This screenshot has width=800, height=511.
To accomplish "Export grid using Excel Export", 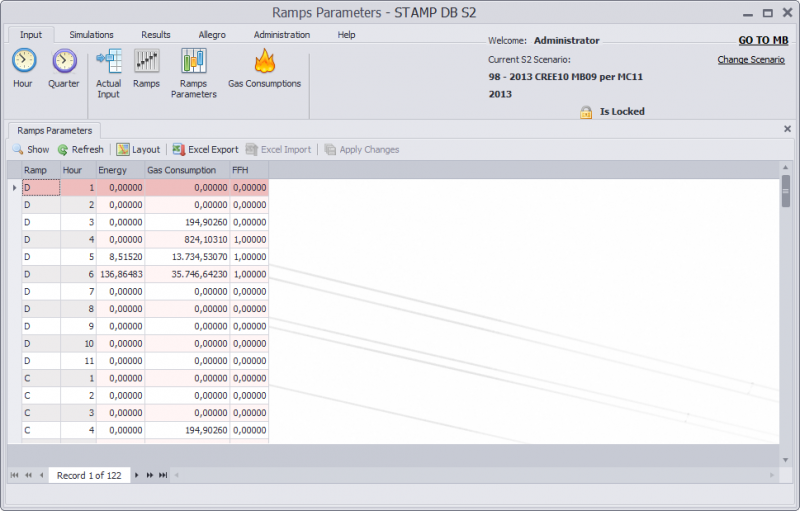I will tap(205, 150).
